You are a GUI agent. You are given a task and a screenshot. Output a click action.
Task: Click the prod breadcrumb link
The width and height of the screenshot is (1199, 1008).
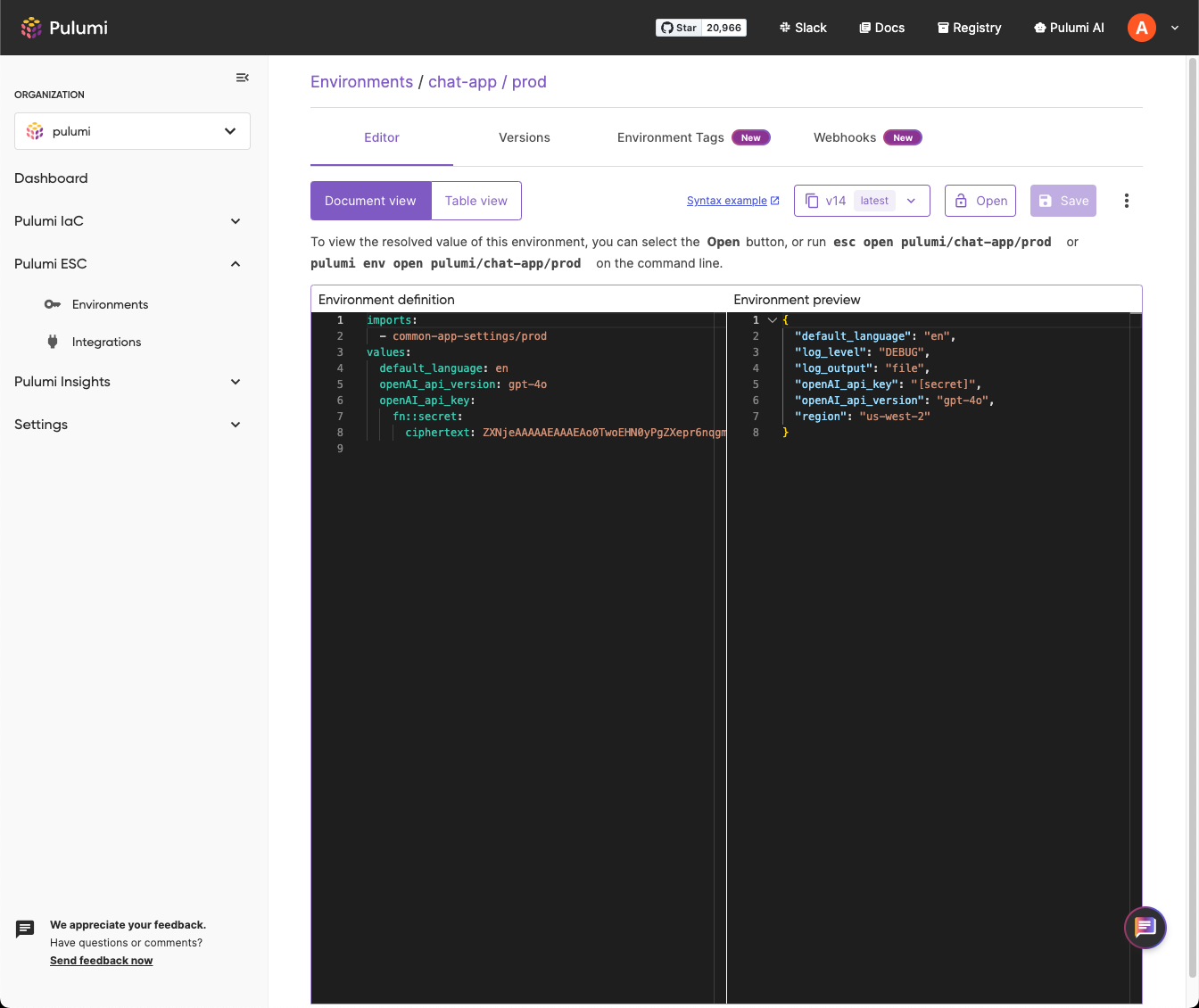[x=529, y=82]
